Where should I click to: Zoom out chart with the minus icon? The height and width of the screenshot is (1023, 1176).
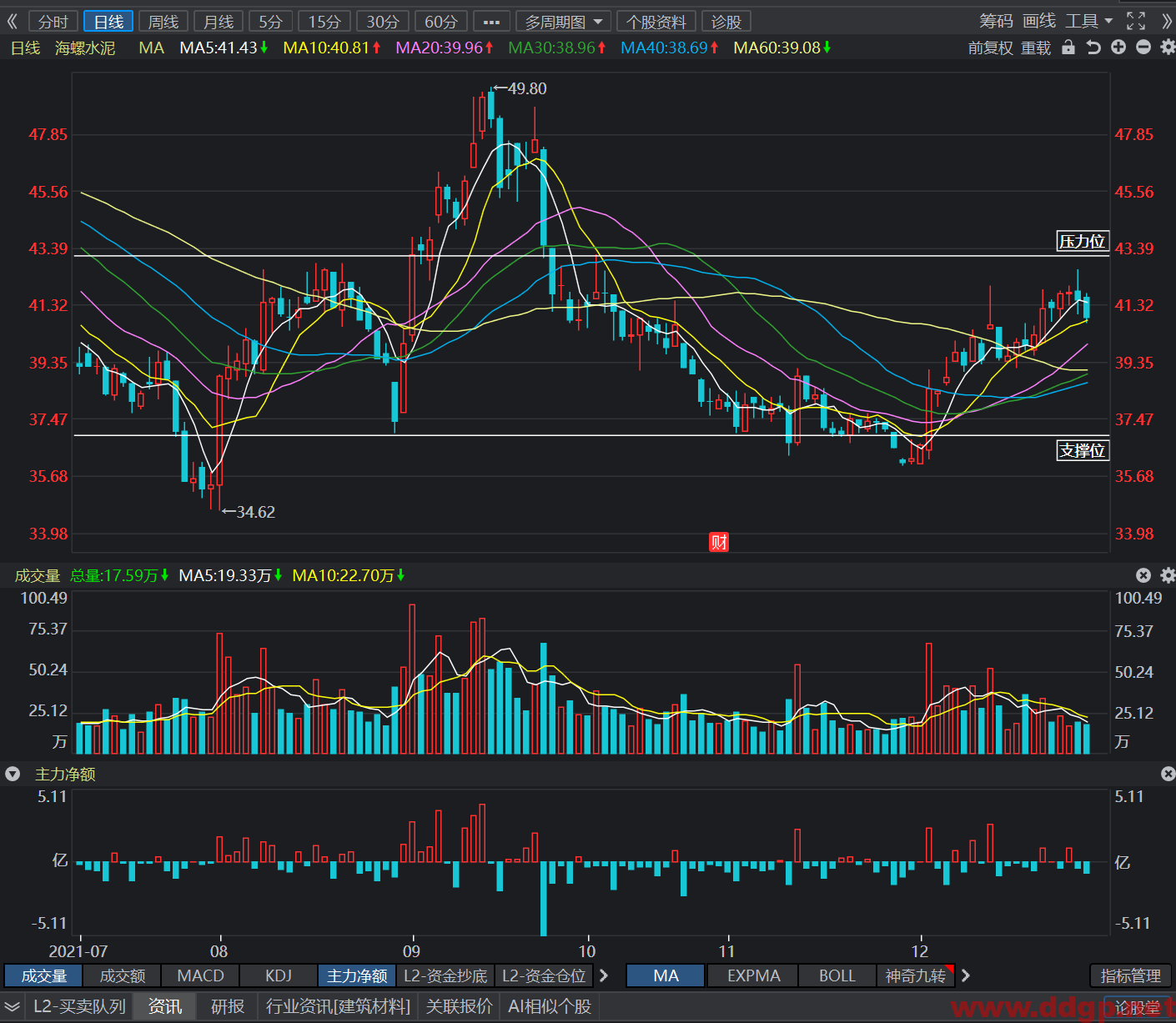[1143, 48]
